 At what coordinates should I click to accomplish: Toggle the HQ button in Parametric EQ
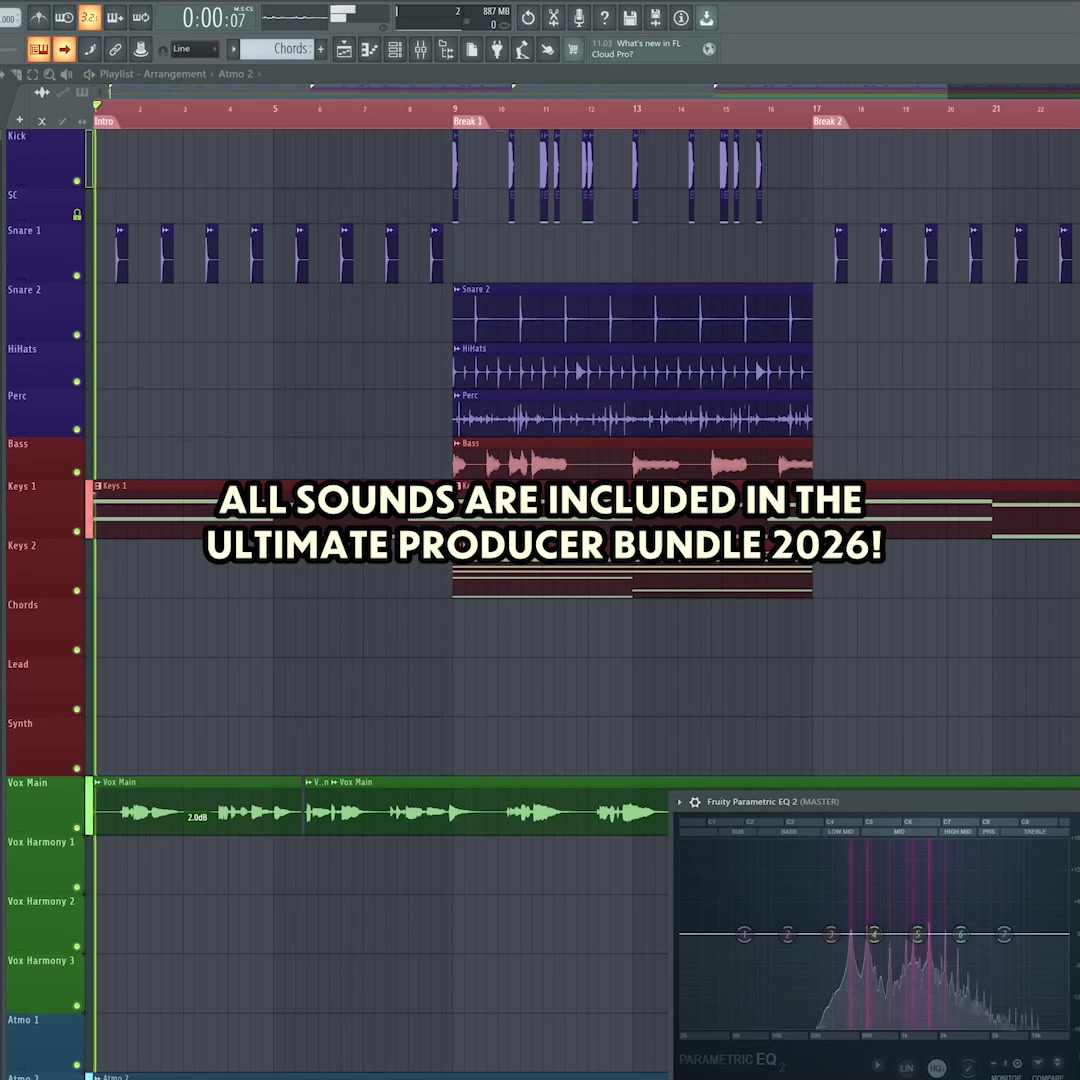point(937,1068)
